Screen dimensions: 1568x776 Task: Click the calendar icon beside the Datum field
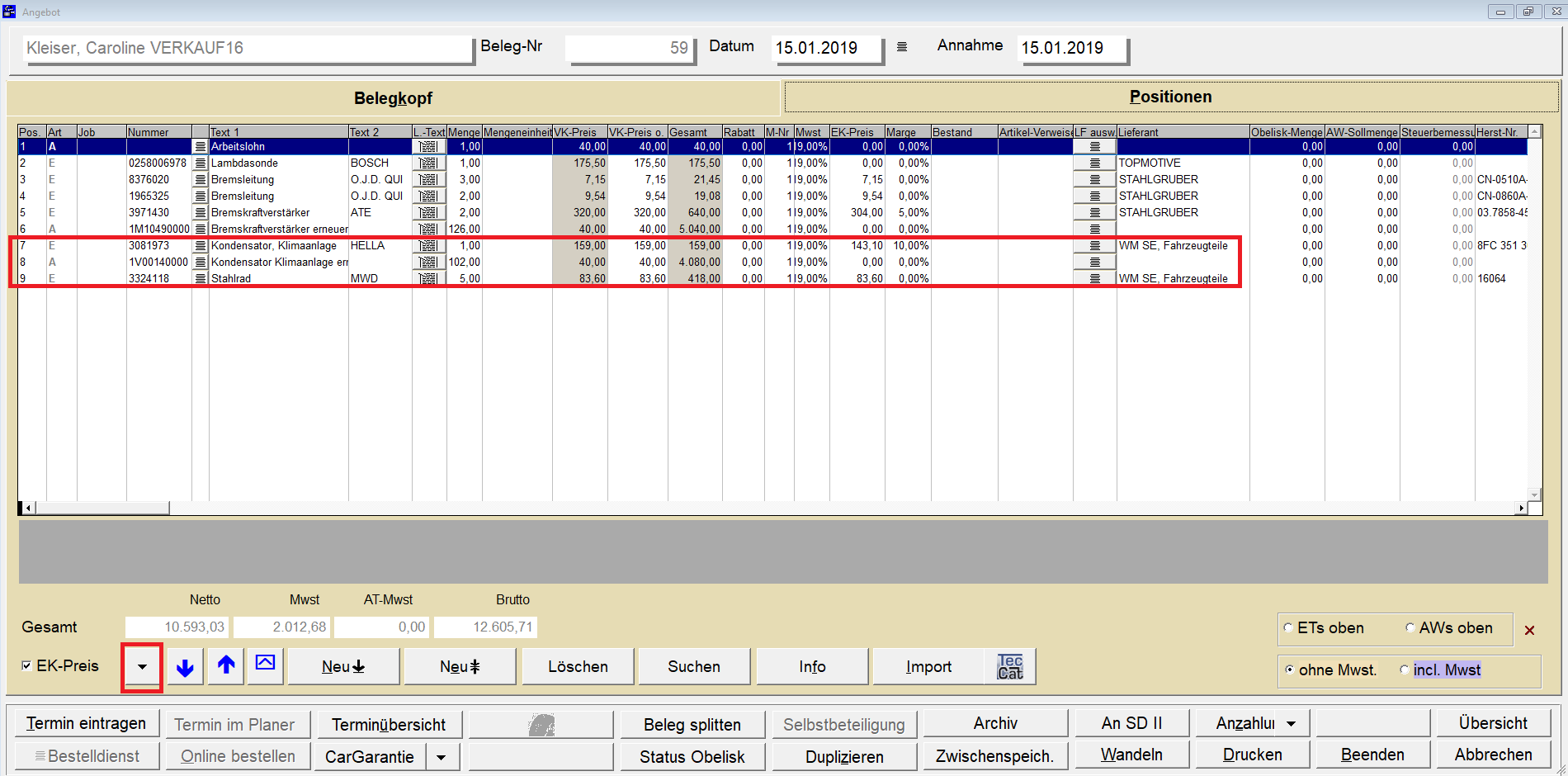pyautogui.click(x=902, y=47)
